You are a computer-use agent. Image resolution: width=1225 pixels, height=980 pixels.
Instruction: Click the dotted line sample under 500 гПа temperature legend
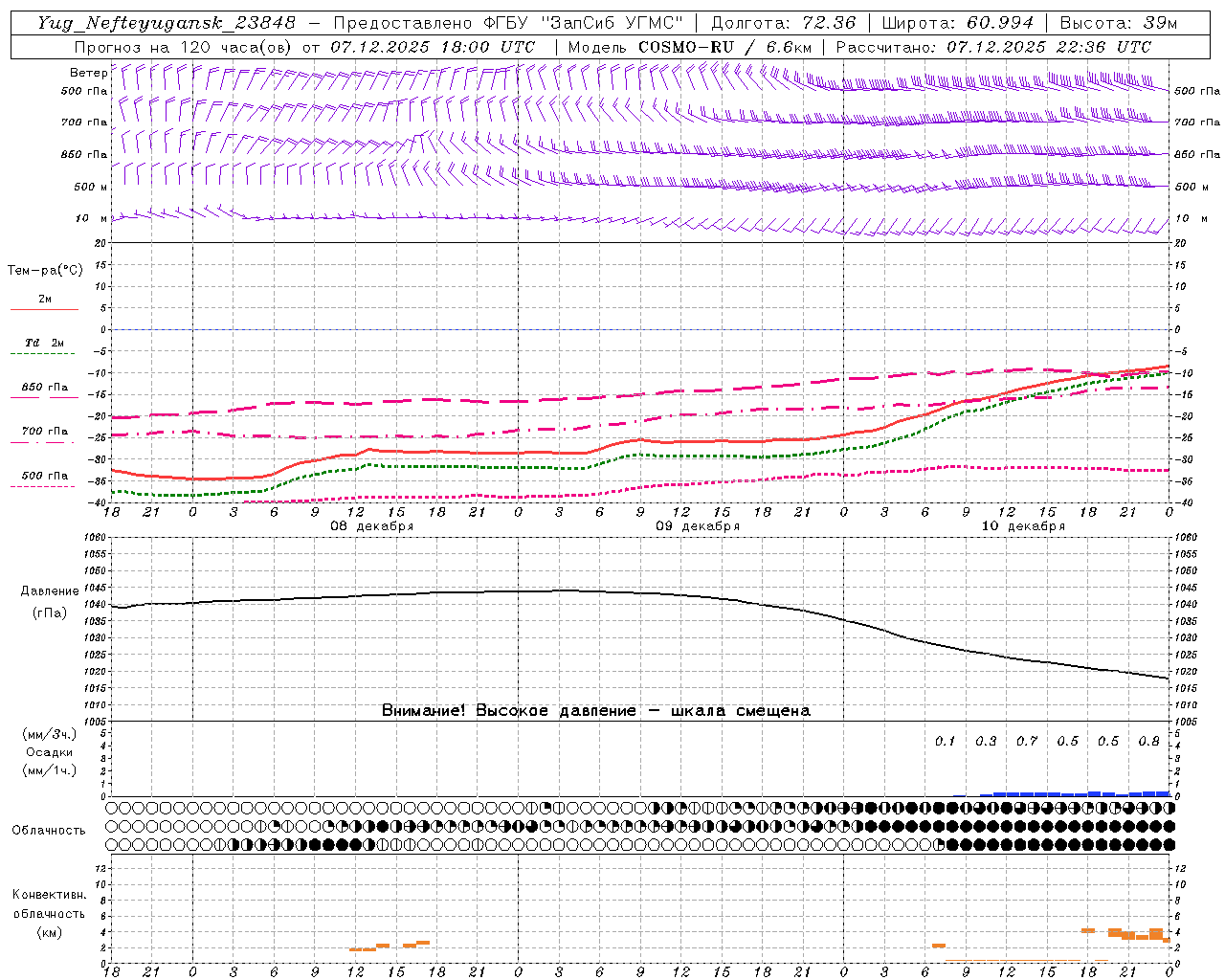pos(44,486)
